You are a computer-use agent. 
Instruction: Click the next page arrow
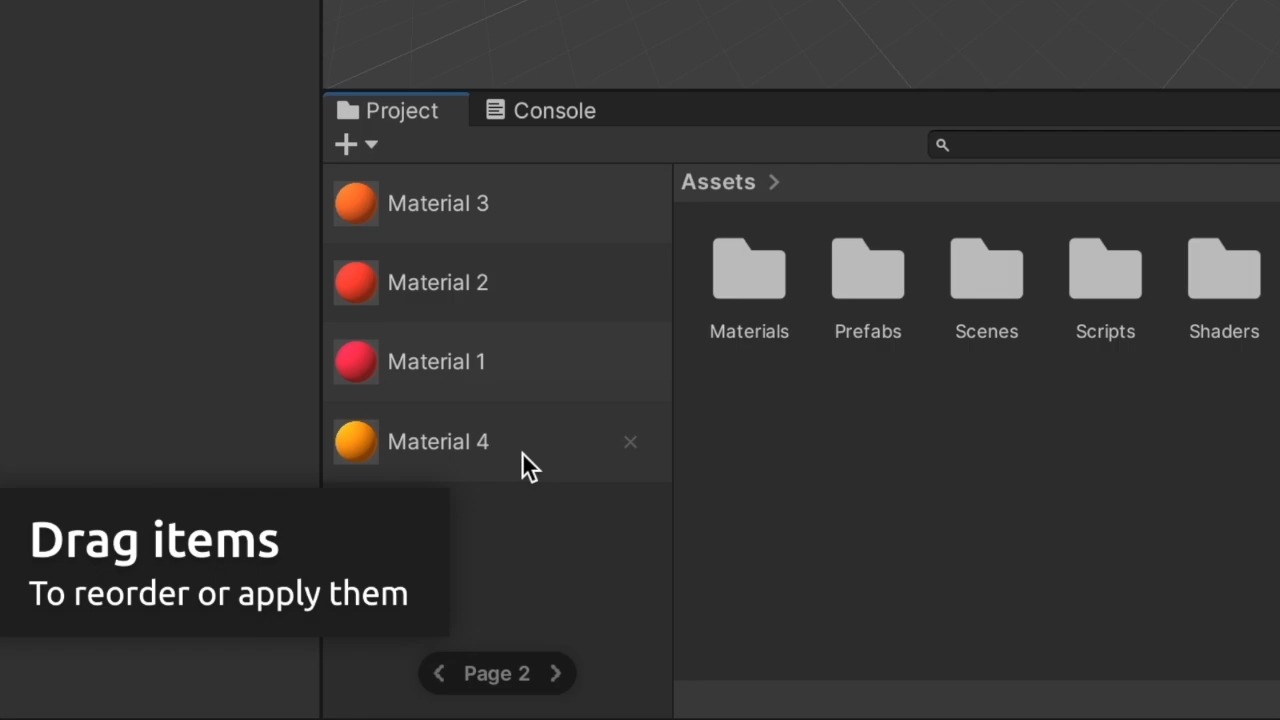click(555, 673)
